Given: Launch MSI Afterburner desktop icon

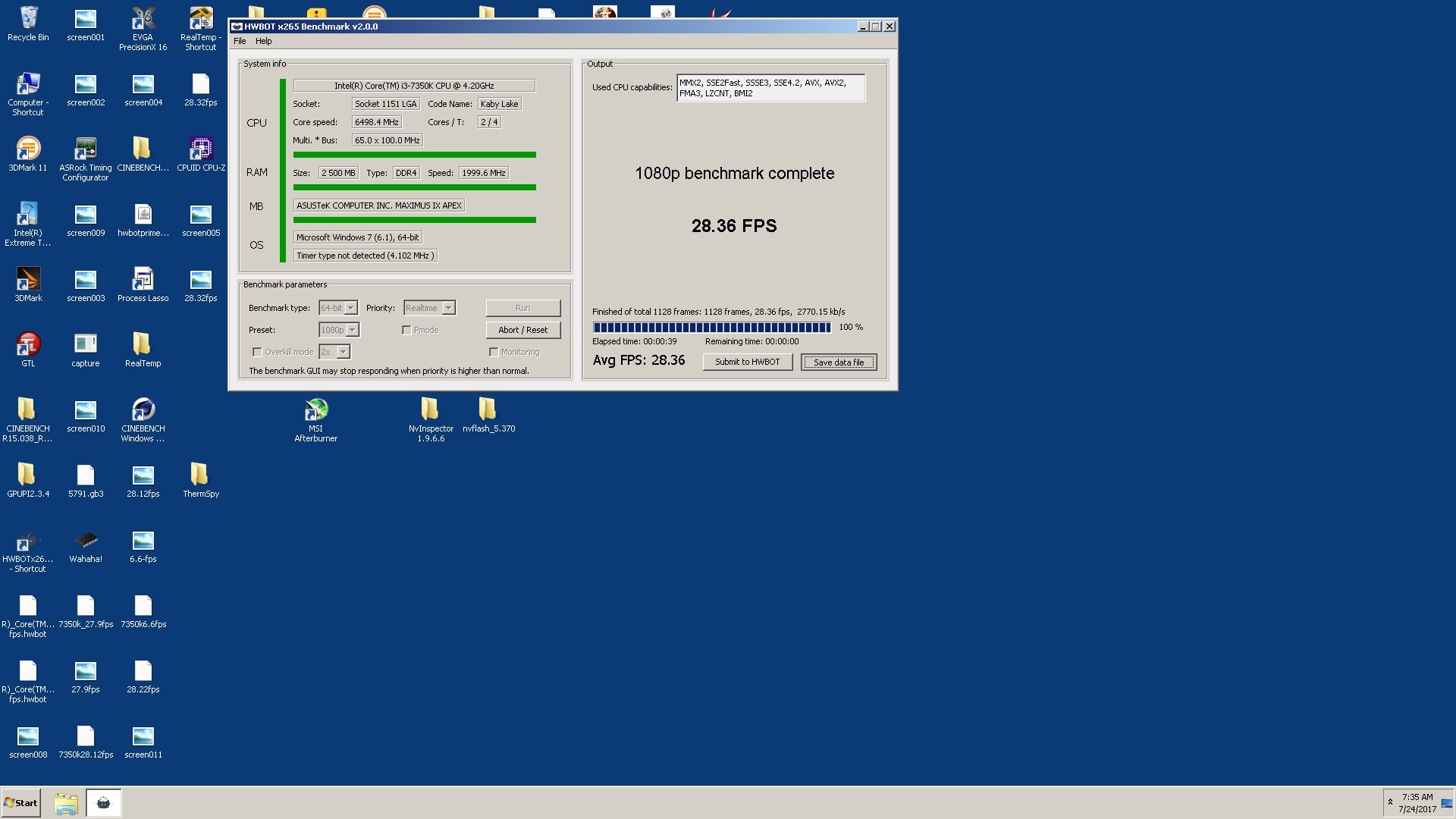Looking at the screenshot, I should click(315, 419).
